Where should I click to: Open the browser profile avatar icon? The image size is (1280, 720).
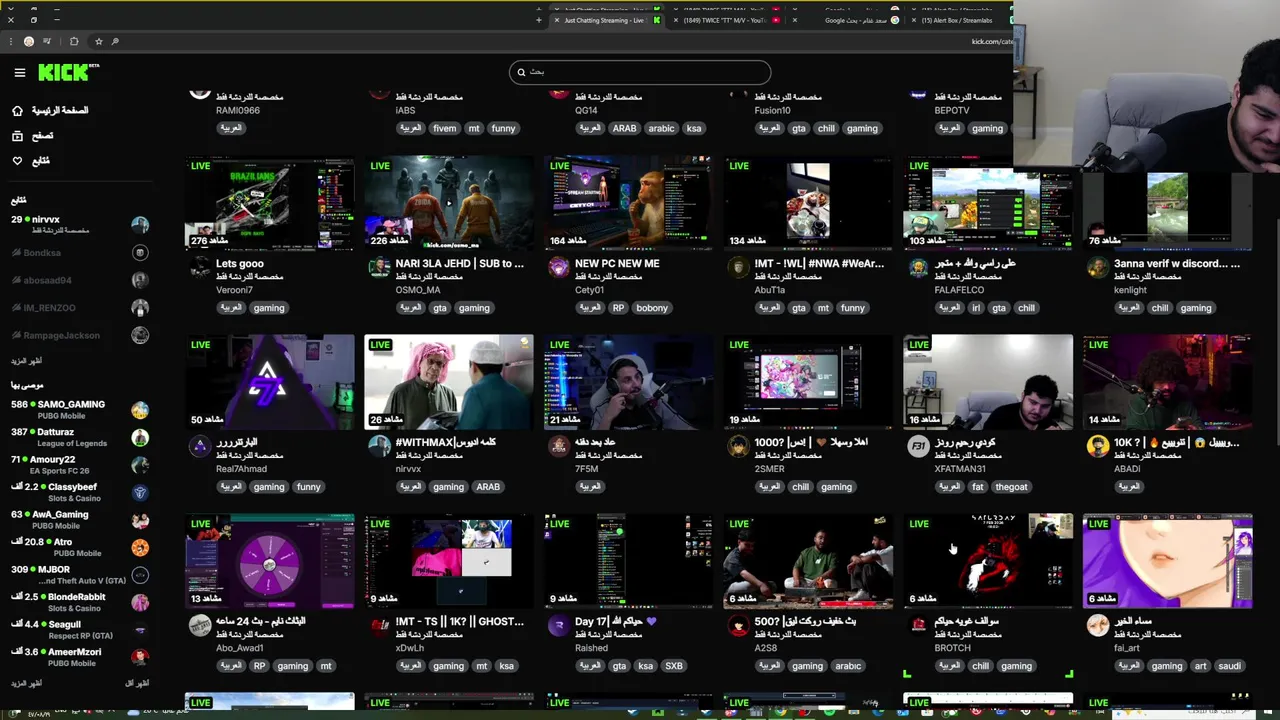click(29, 41)
